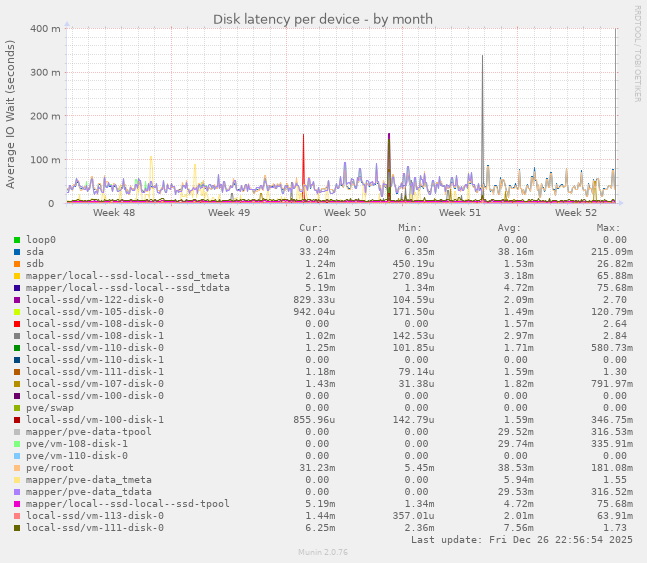Screen dimensions: 647x563
Task: Click the 'Last update: Fri Dec 26 22:56:54 2025' text
Action: (x=522, y=539)
